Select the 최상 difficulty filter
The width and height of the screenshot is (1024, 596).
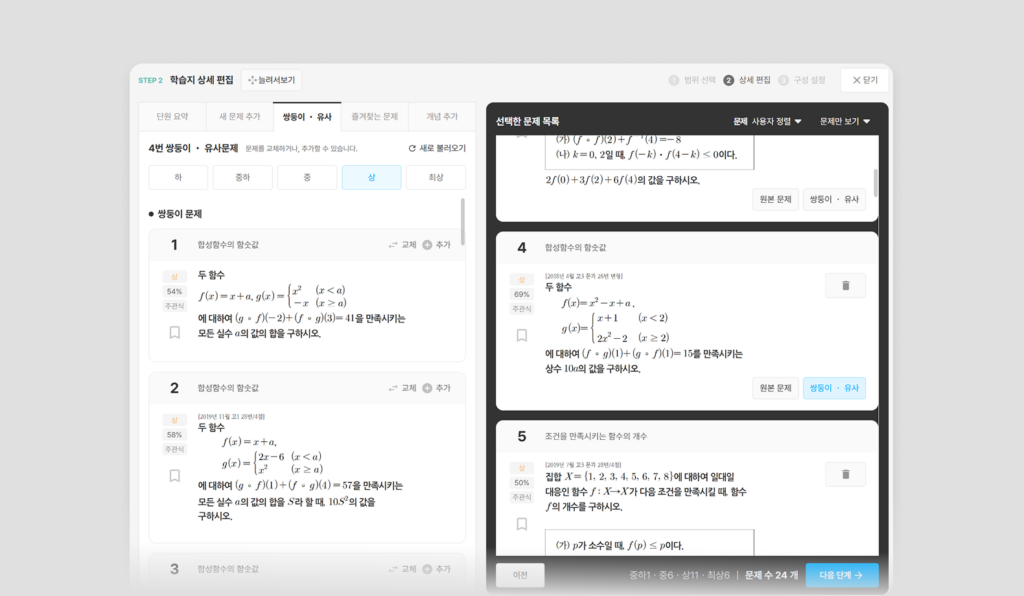436,178
